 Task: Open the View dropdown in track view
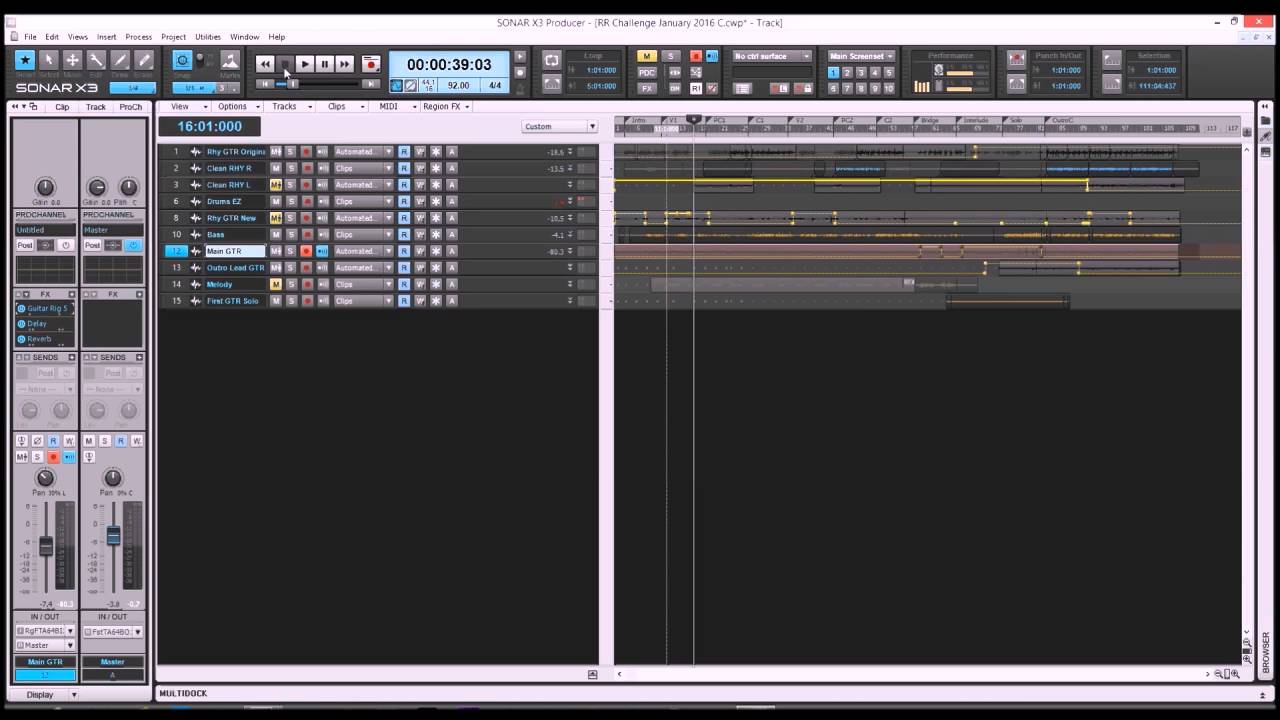(x=188, y=106)
